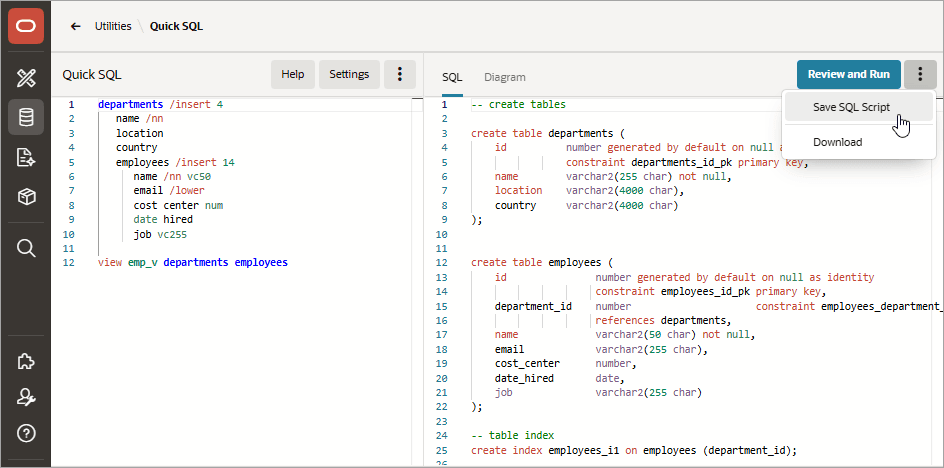Go back using the left arrow
This screenshot has width=944, height=468.
point(75,27)
